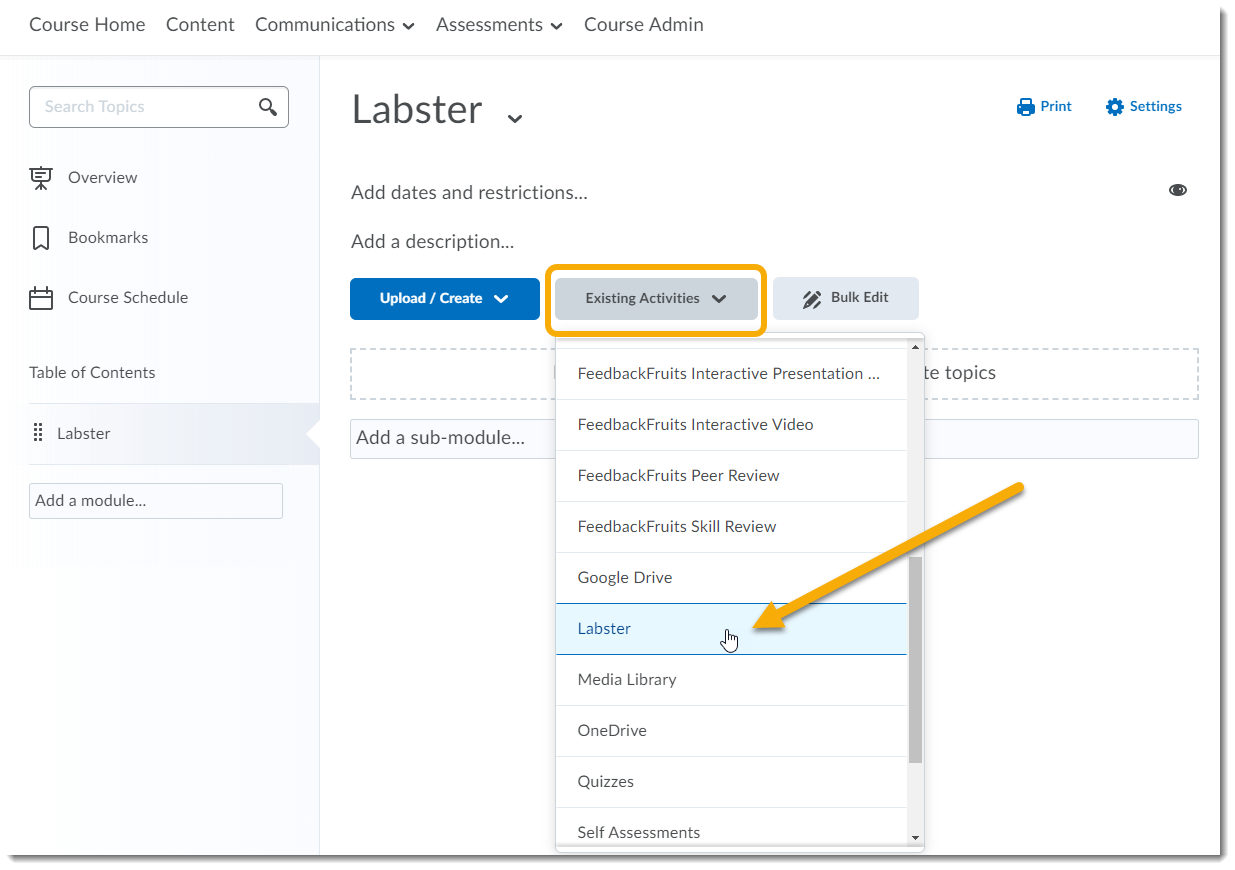
Task: Select Labster from the activities list
Action: [604, 628]
